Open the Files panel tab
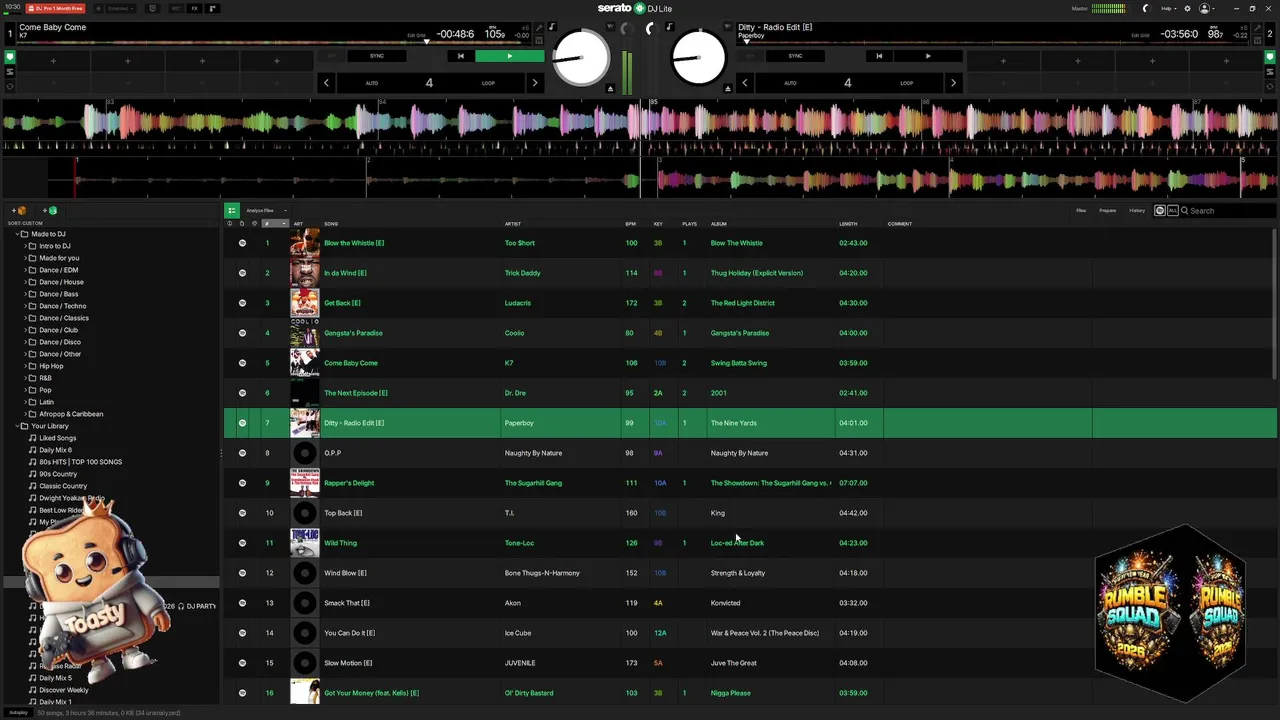 click(x=1081, y=210)
